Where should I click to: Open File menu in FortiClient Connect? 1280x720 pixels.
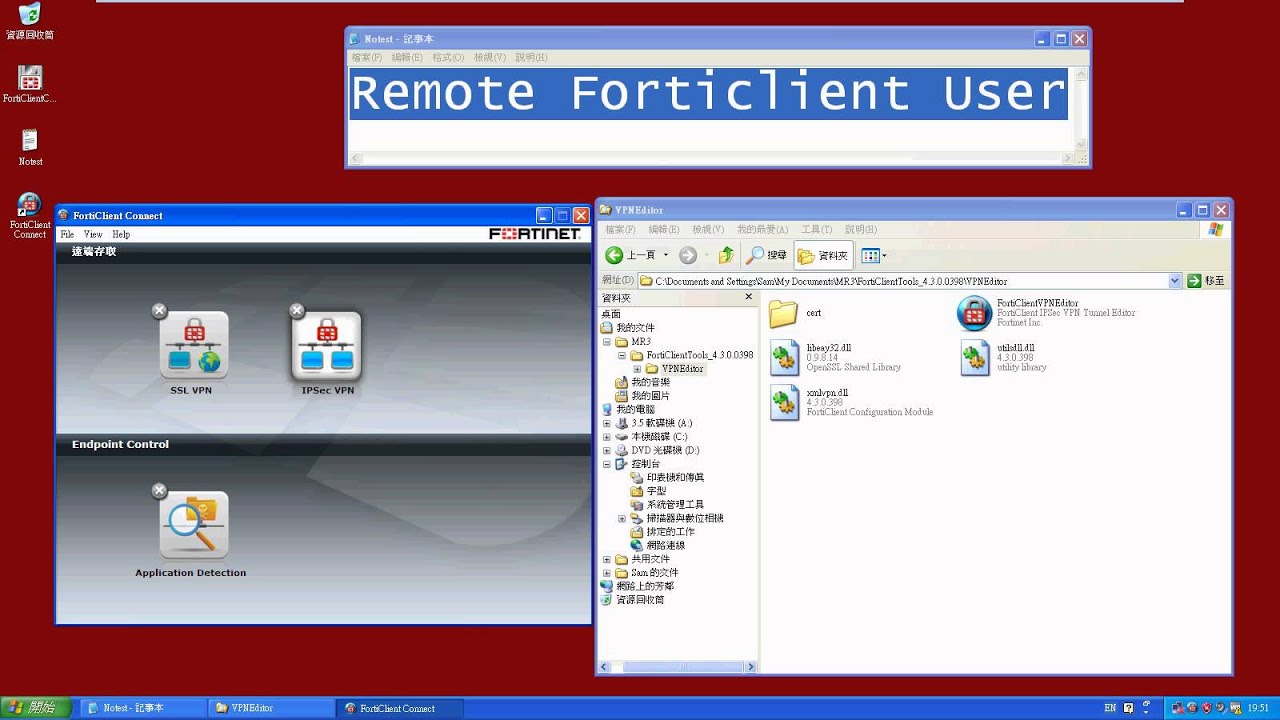pyautogui.click(x=67, y=234)
